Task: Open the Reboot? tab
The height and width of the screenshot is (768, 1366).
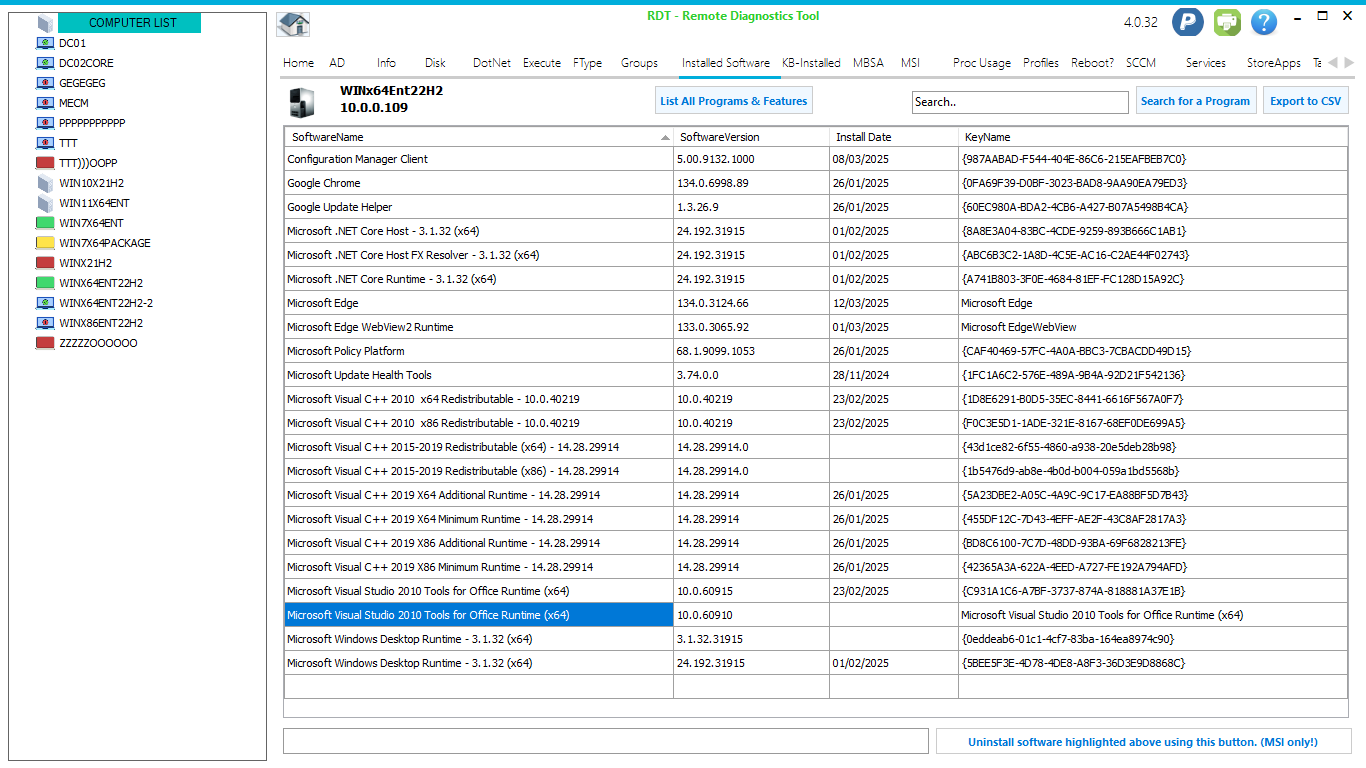Action: point(1092,62)
